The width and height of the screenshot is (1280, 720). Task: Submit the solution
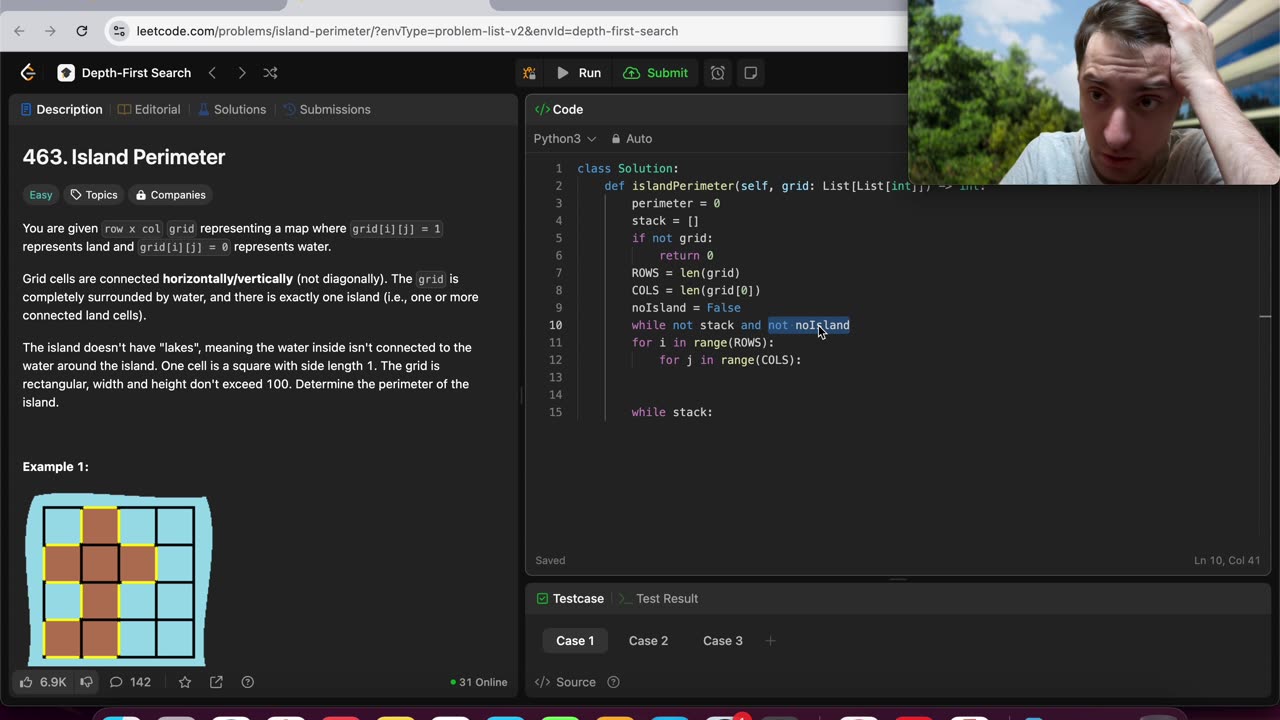click(x=656, y=73)
